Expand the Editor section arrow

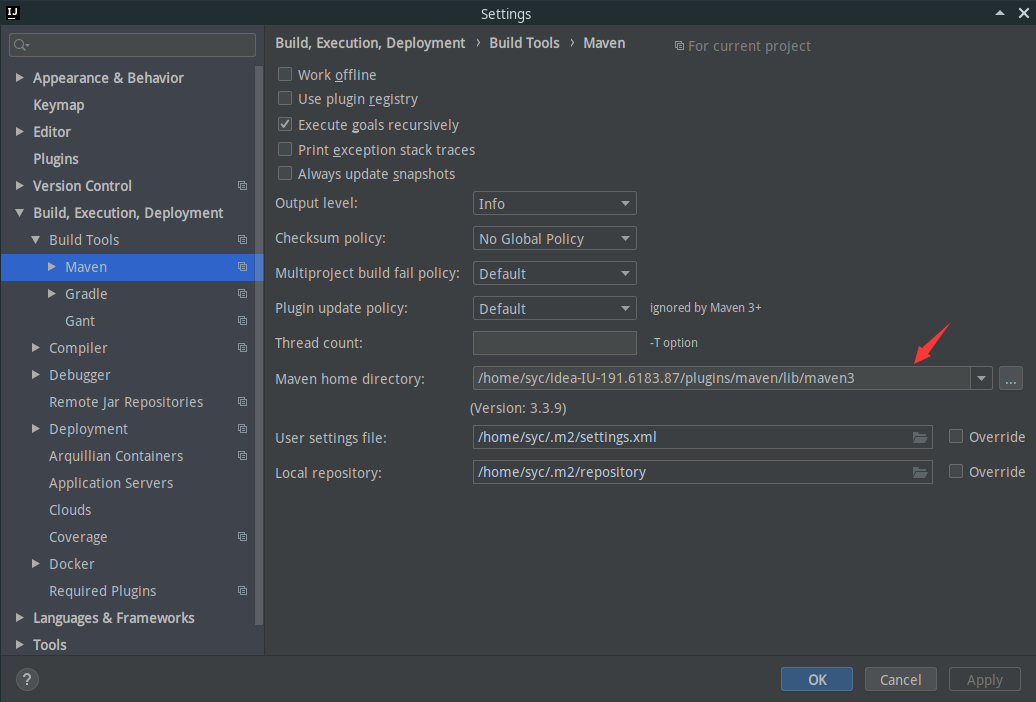coord(20,132)
